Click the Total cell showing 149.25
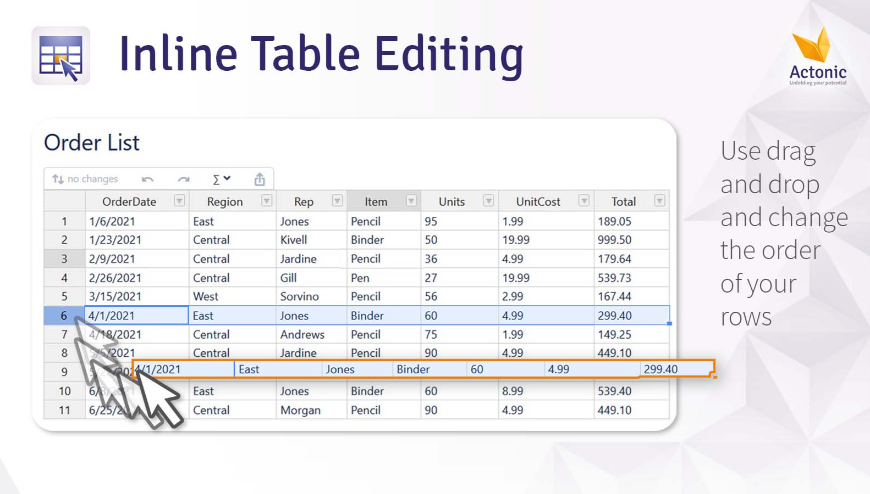Image resolution: width=870 pixels, height=494 pixels. coord(631,335)
